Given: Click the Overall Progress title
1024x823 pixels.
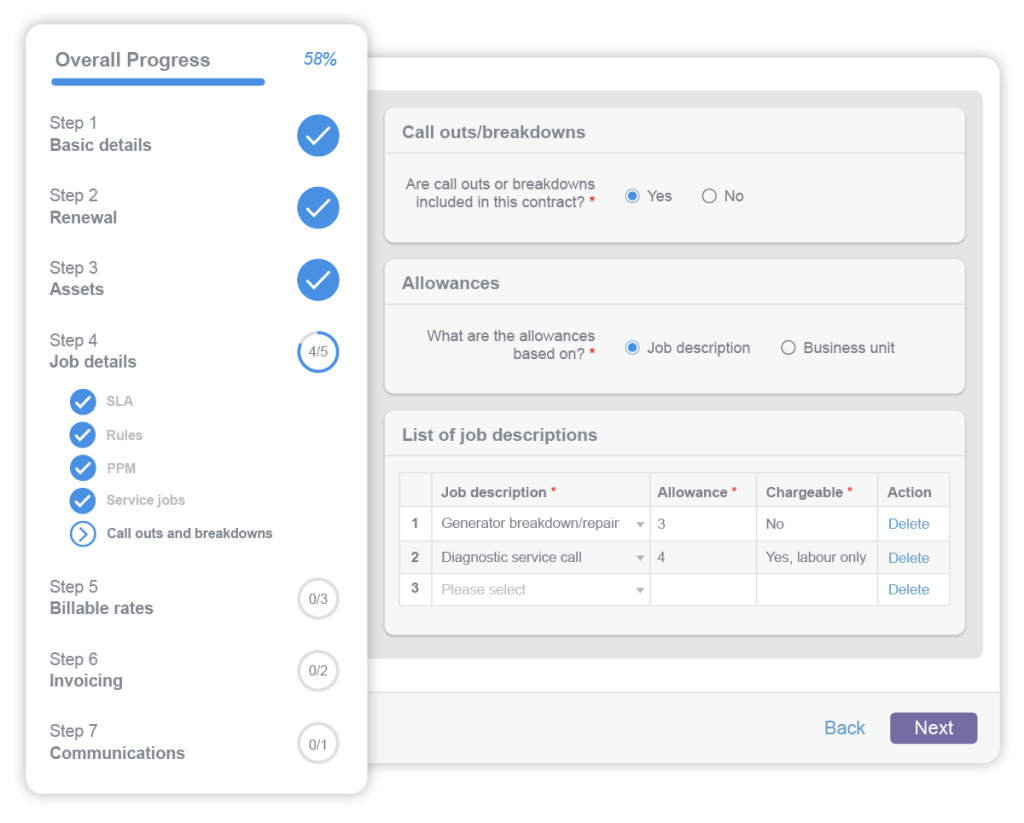Looking at the screenshot, I should click(133, 59).
